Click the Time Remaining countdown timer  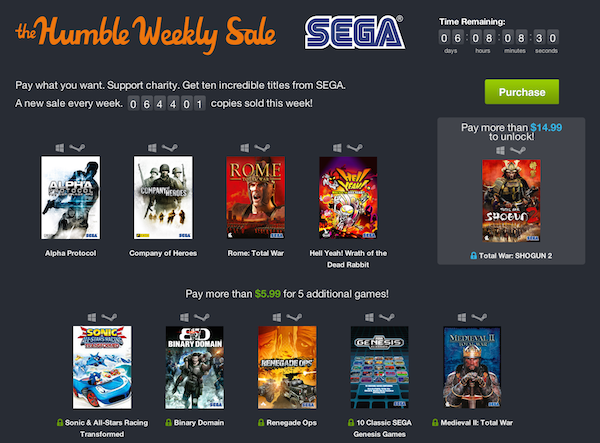pos(498,38)
